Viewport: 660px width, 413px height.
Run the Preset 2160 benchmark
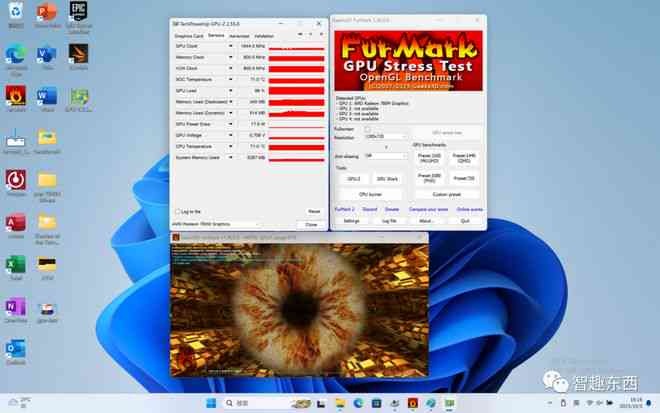pyautogui.click(x=430, y=158)
